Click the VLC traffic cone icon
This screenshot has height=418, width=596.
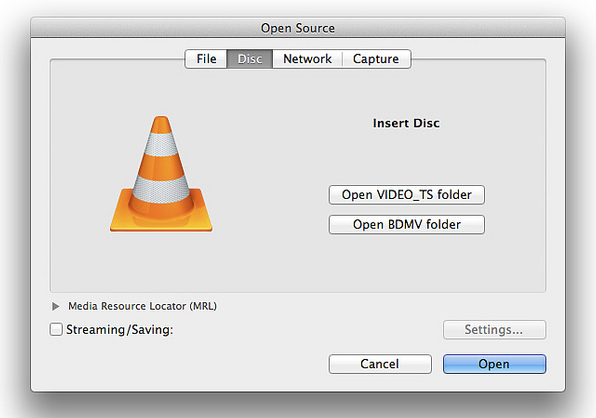(x=161, y=174)
